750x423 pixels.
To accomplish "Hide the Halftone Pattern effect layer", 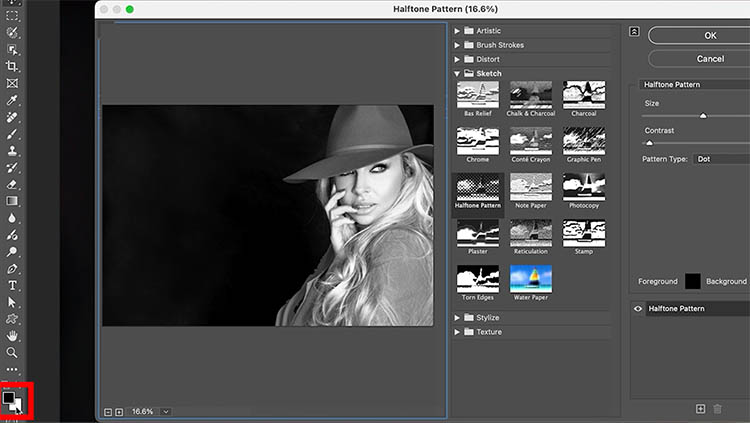I will (638, 309).
